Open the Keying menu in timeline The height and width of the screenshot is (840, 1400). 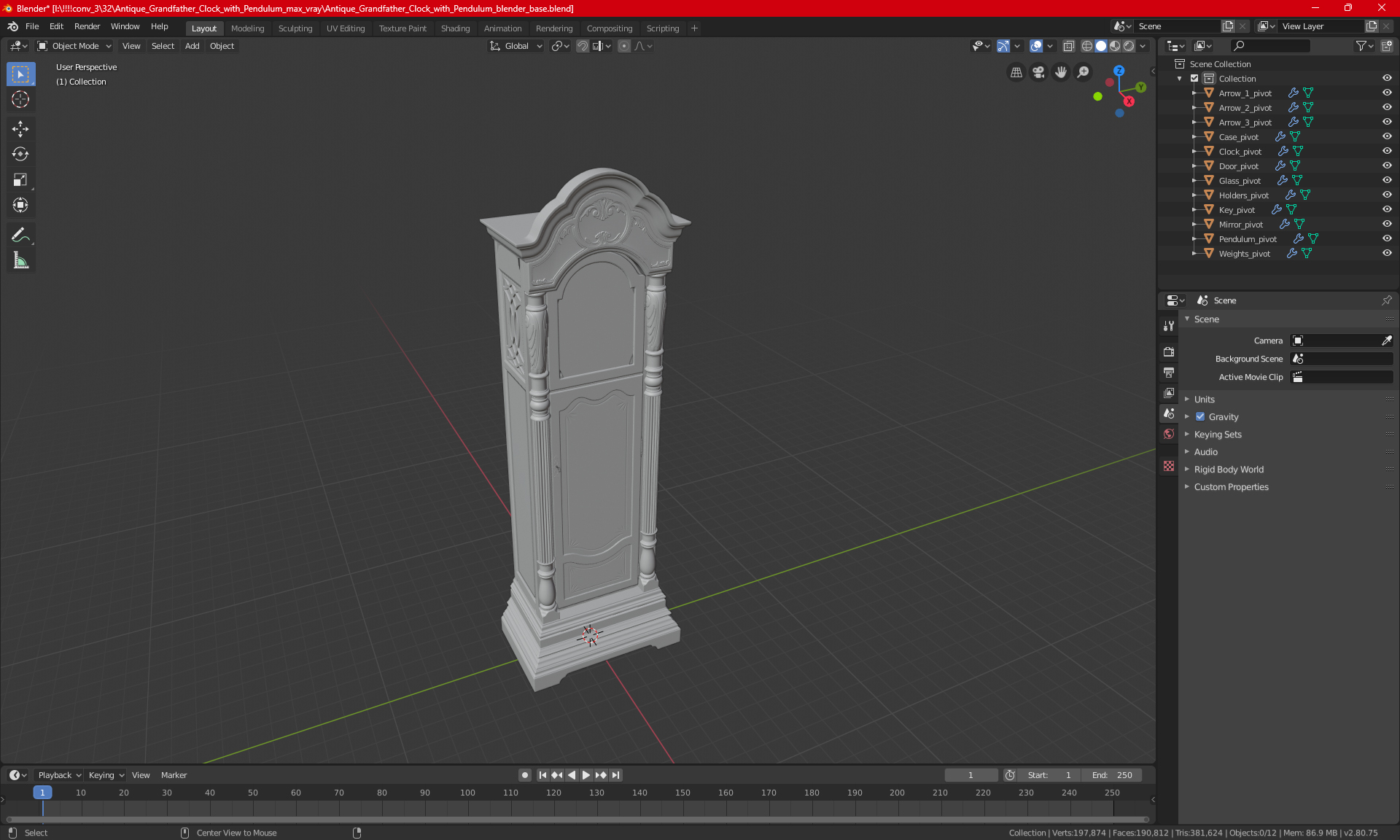coord(106,775)
